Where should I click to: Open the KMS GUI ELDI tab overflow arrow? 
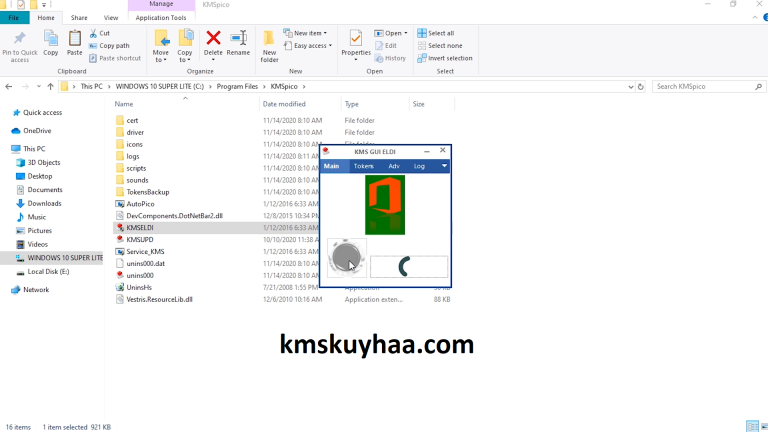point(444,166)
